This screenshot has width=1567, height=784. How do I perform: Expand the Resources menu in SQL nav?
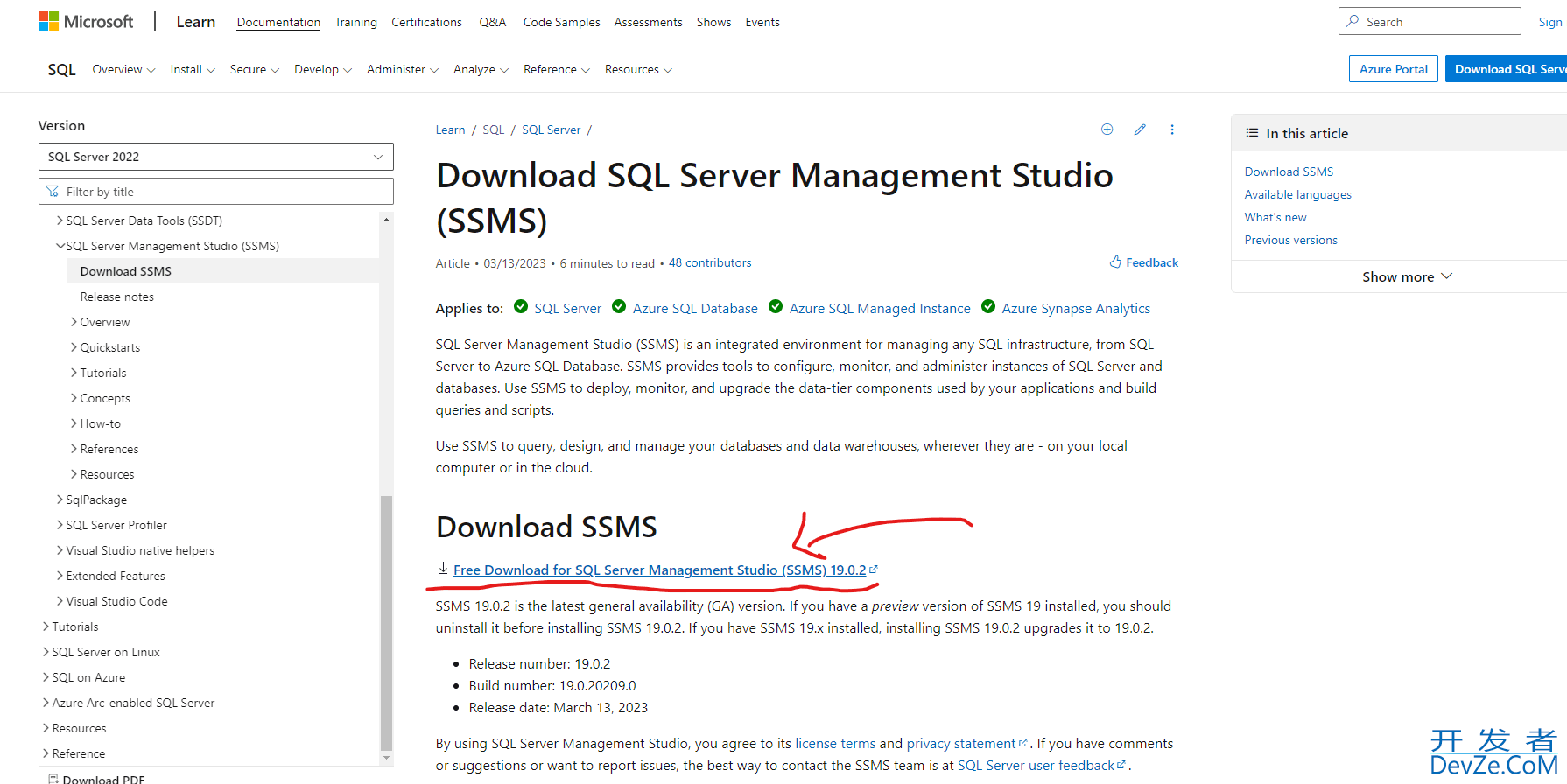[638, 69]
